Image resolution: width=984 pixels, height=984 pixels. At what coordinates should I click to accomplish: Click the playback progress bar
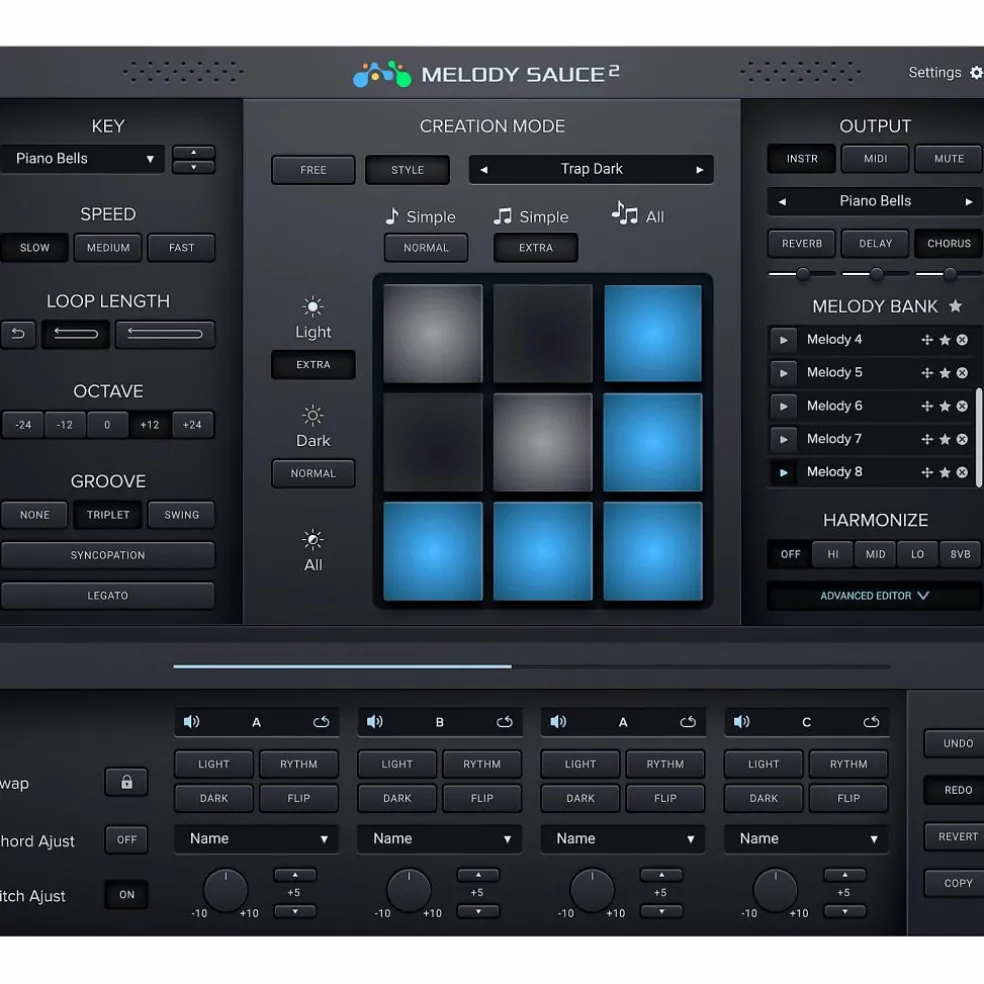pos(532,666)
